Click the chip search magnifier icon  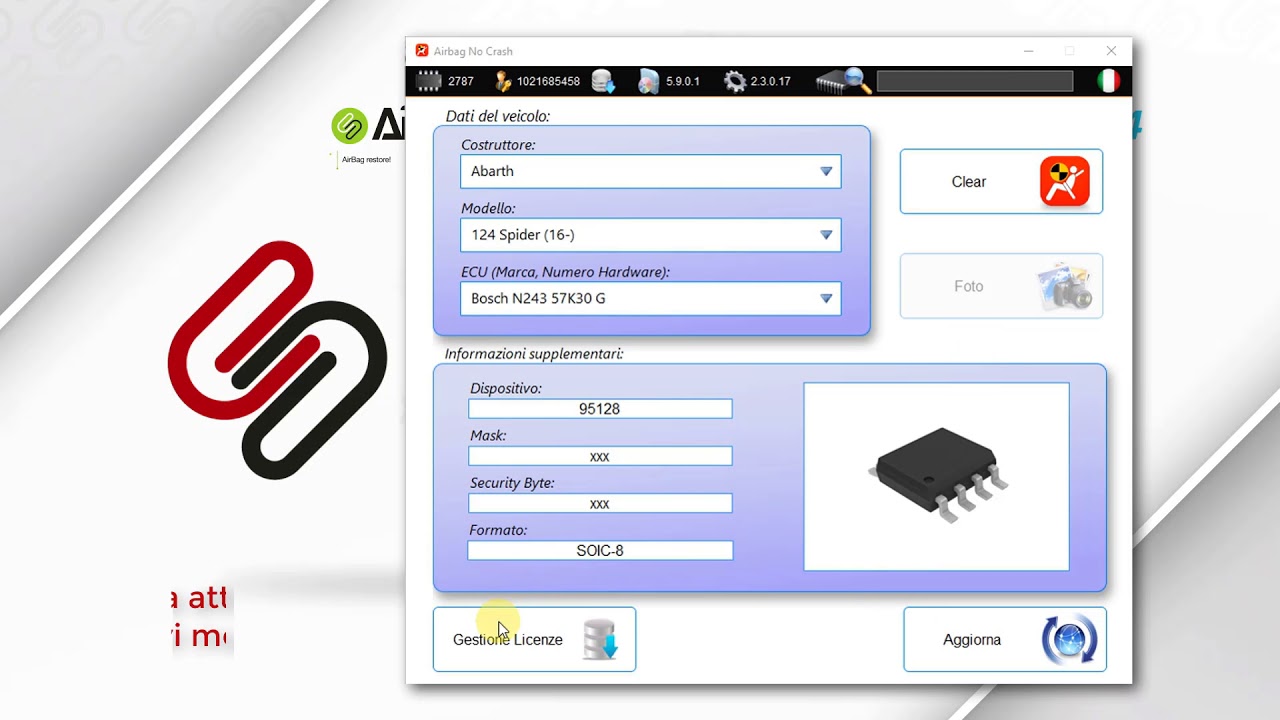click(845, 81)
